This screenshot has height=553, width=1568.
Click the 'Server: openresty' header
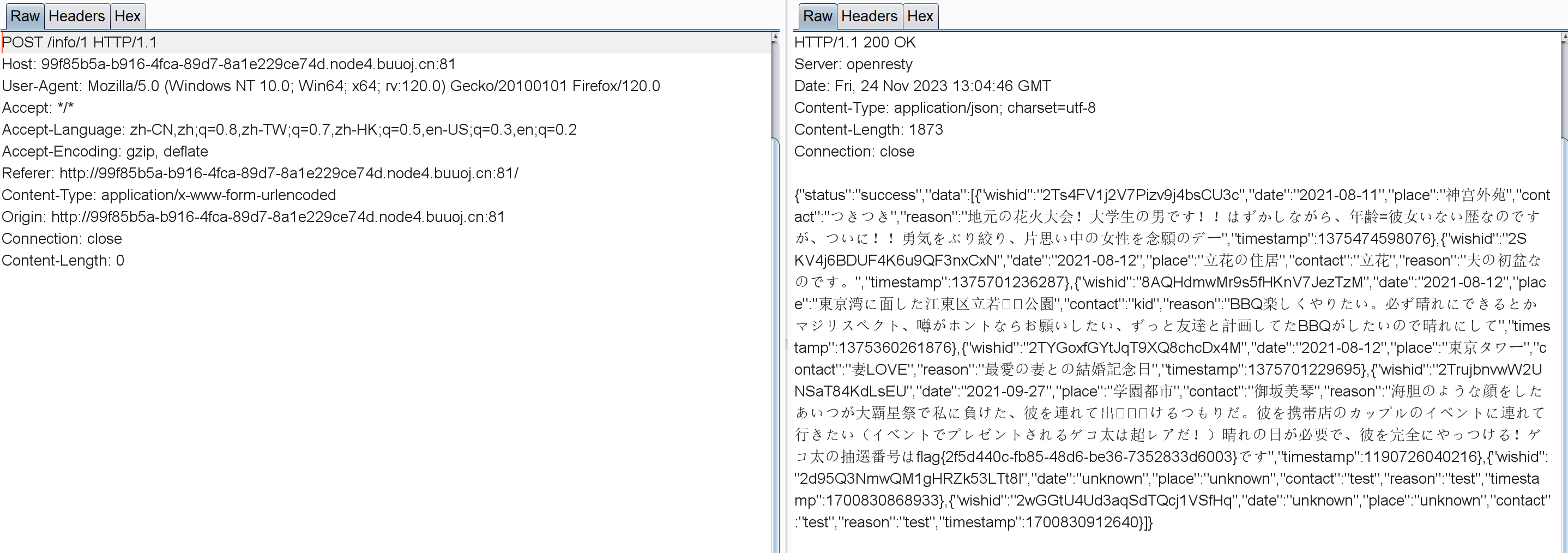click(853, 64)
